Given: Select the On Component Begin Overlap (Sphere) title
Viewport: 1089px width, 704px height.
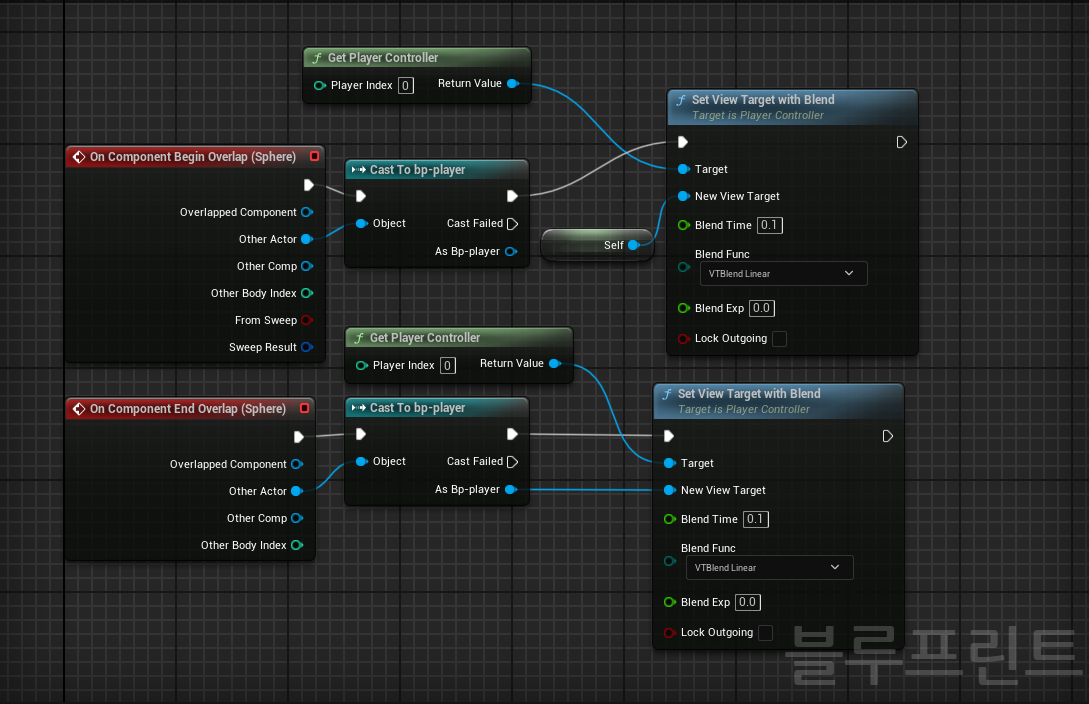Looking at the screenshot, I should coord(192,157).
